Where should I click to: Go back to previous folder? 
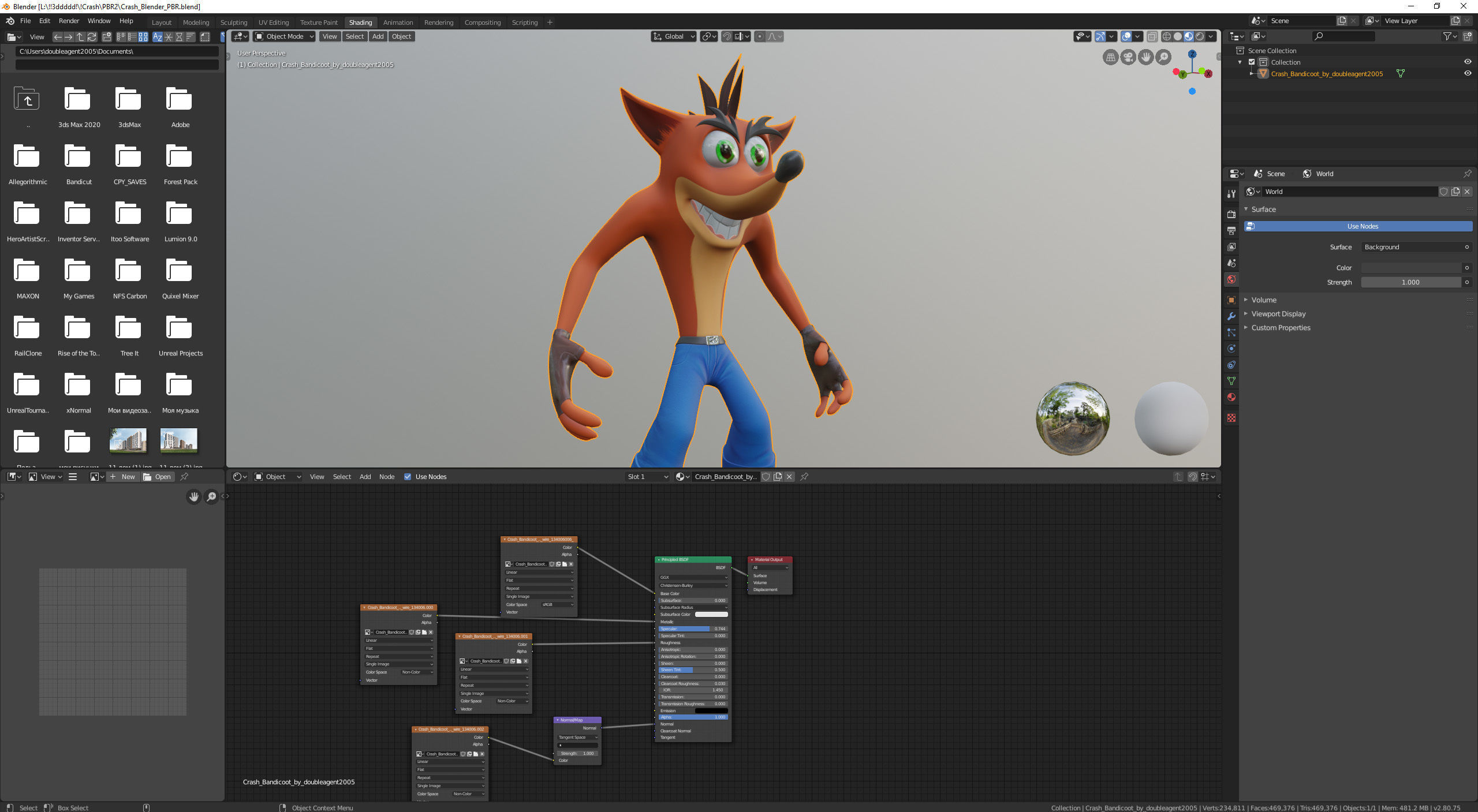[x=58, y=36]
